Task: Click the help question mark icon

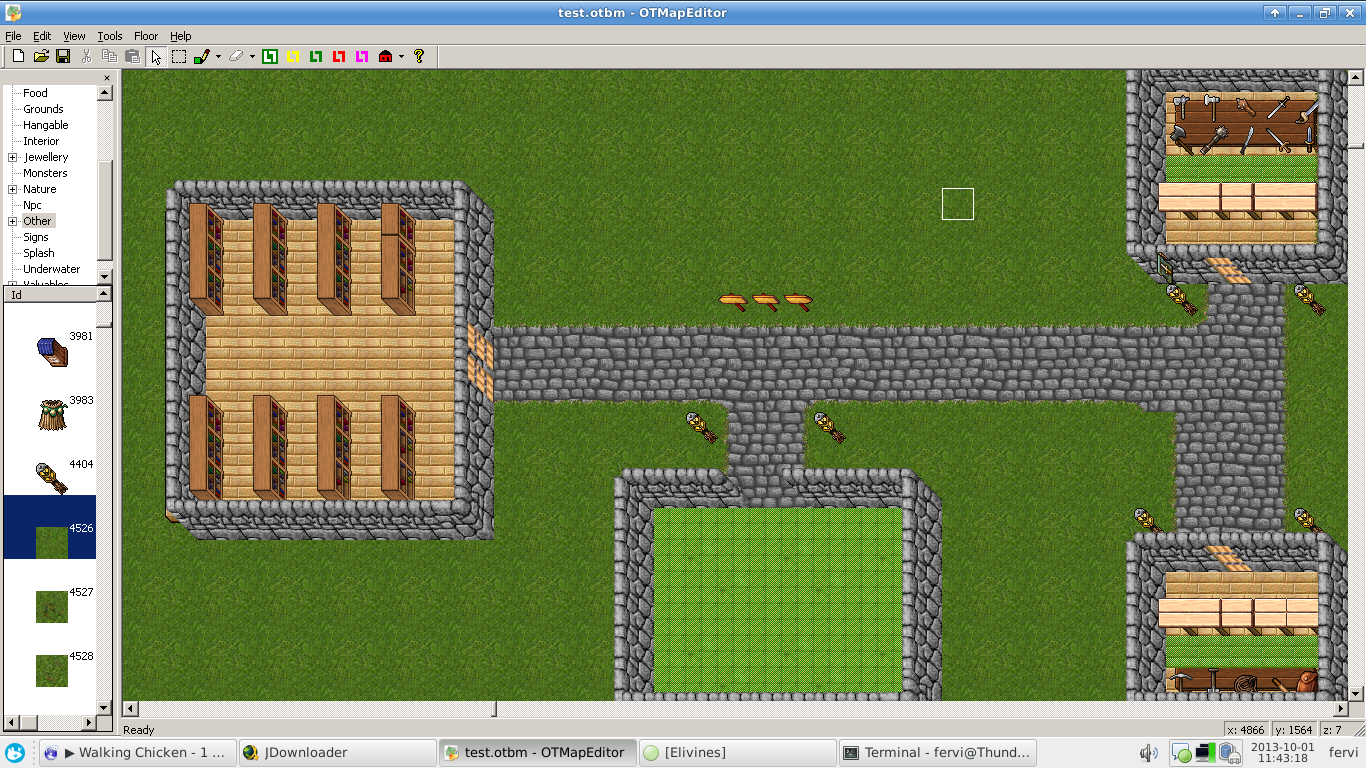Action: (419, 57)
